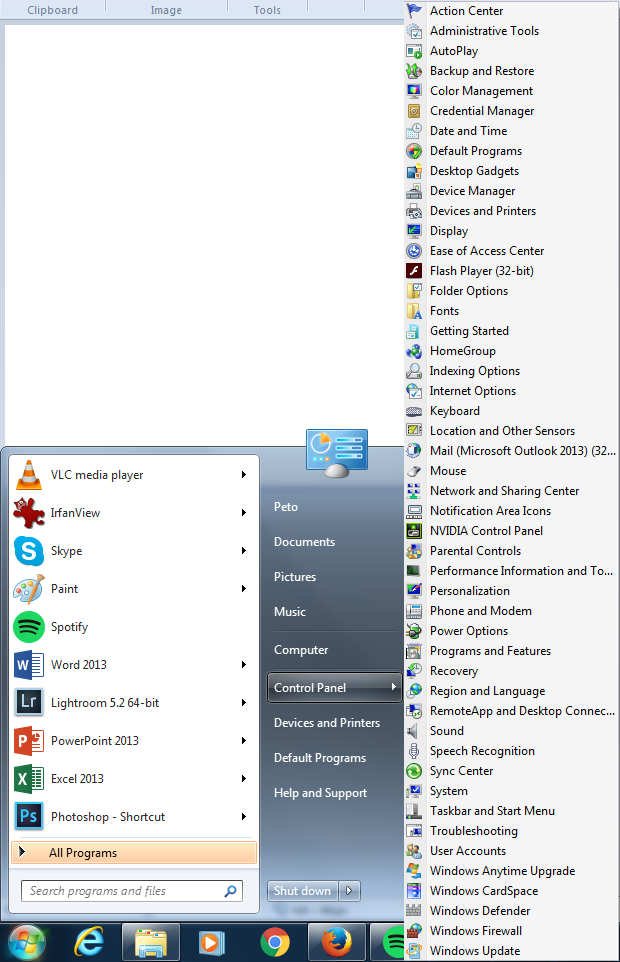Image resolution: width=620 pixels, height=962 pixels.
Task: Open the Skype icon in Start menu
Action: point(29,551)
